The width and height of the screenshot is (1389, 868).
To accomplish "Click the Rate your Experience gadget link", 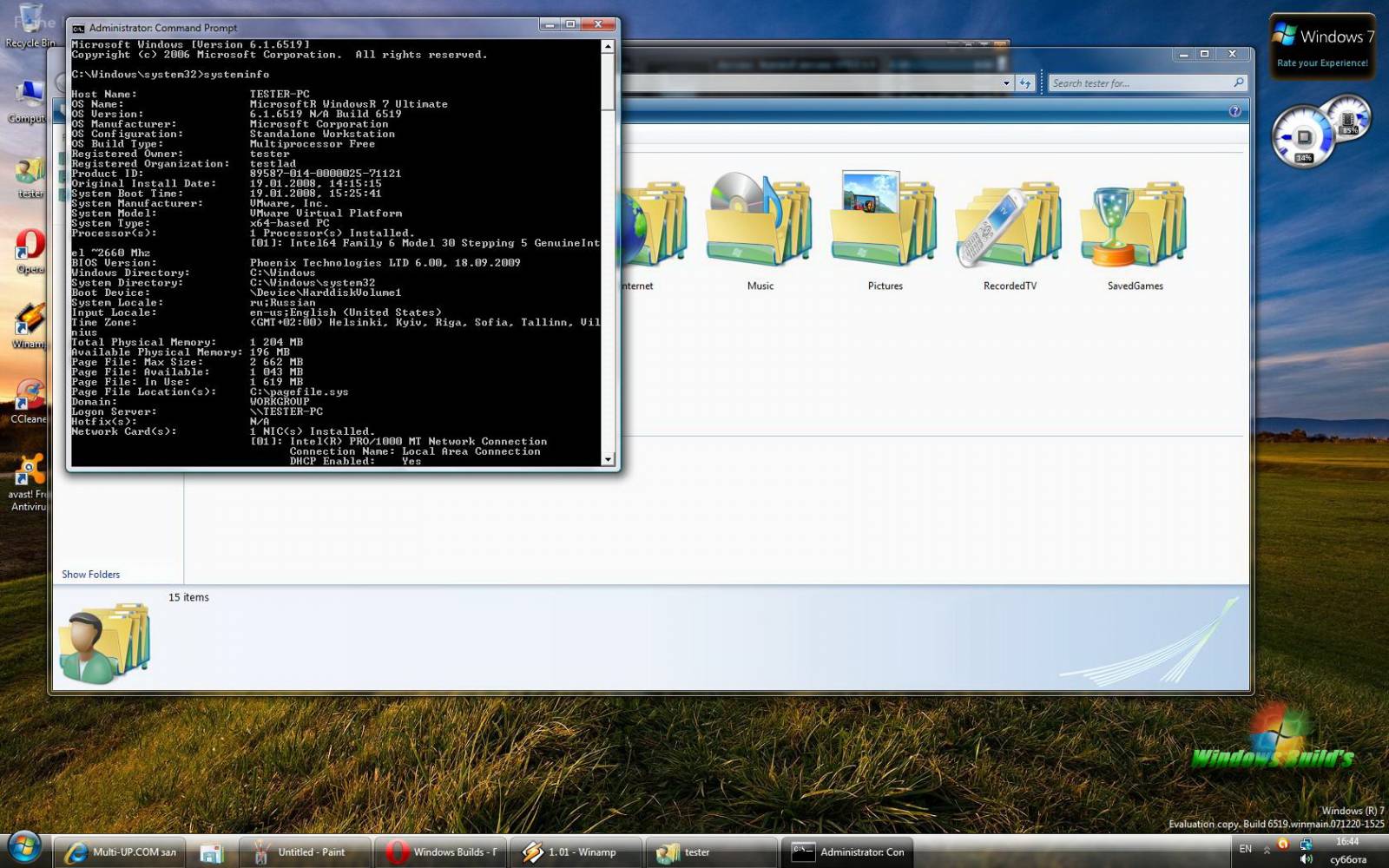I will (1321, 62).
